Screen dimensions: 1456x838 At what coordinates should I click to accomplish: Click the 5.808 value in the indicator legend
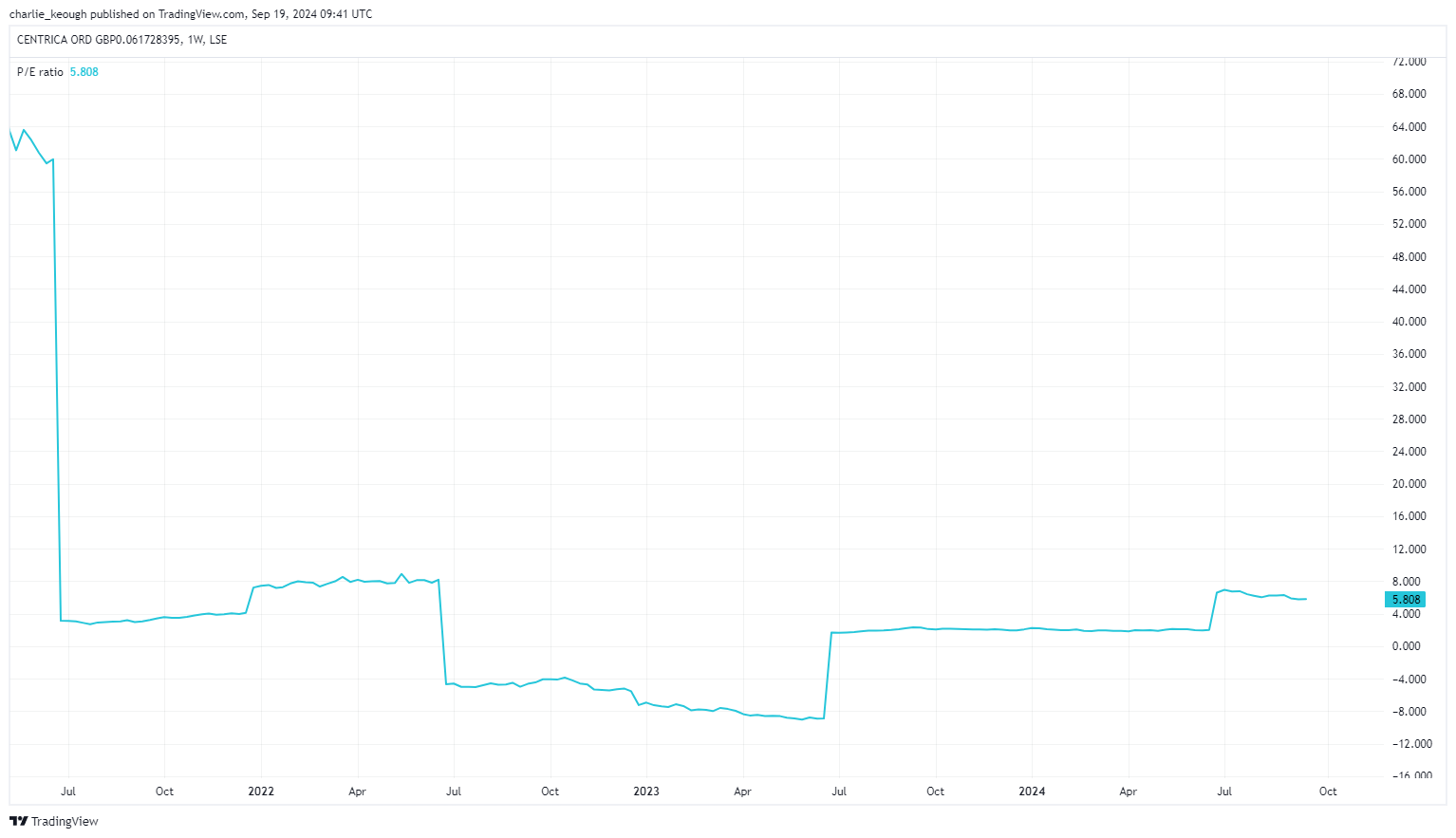point(84,72)
